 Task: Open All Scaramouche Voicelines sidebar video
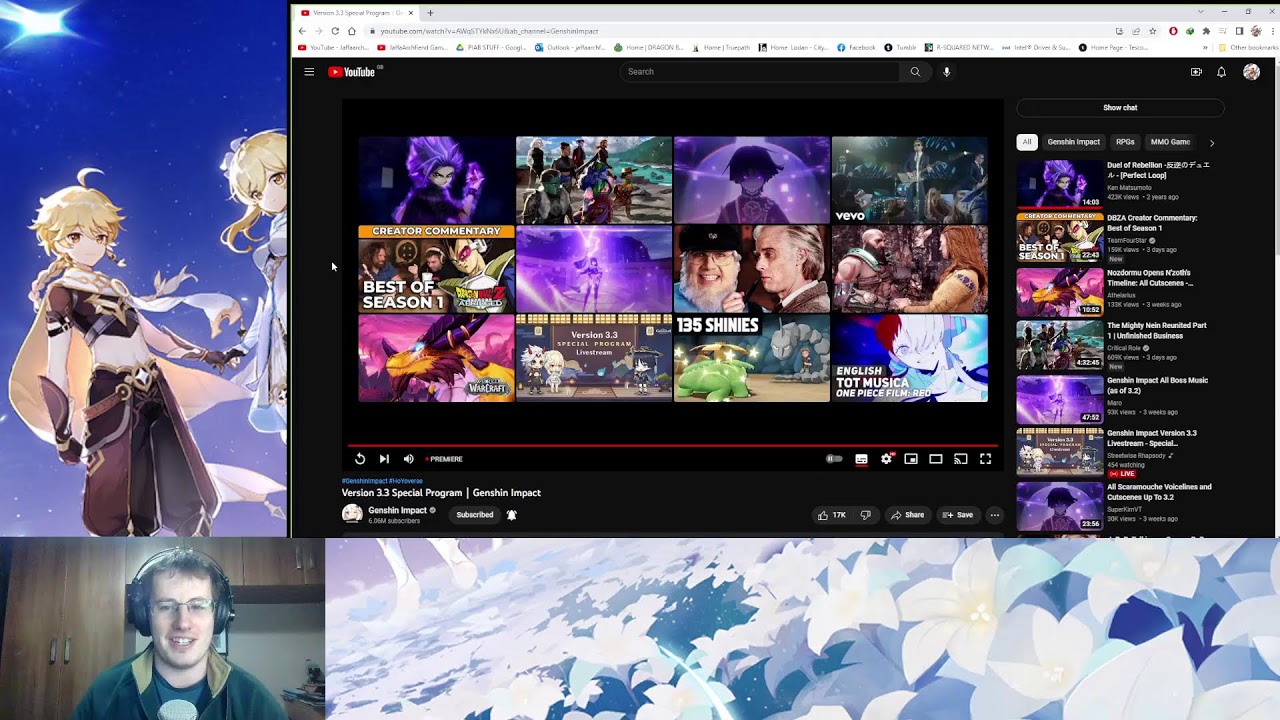point(1060,506)
